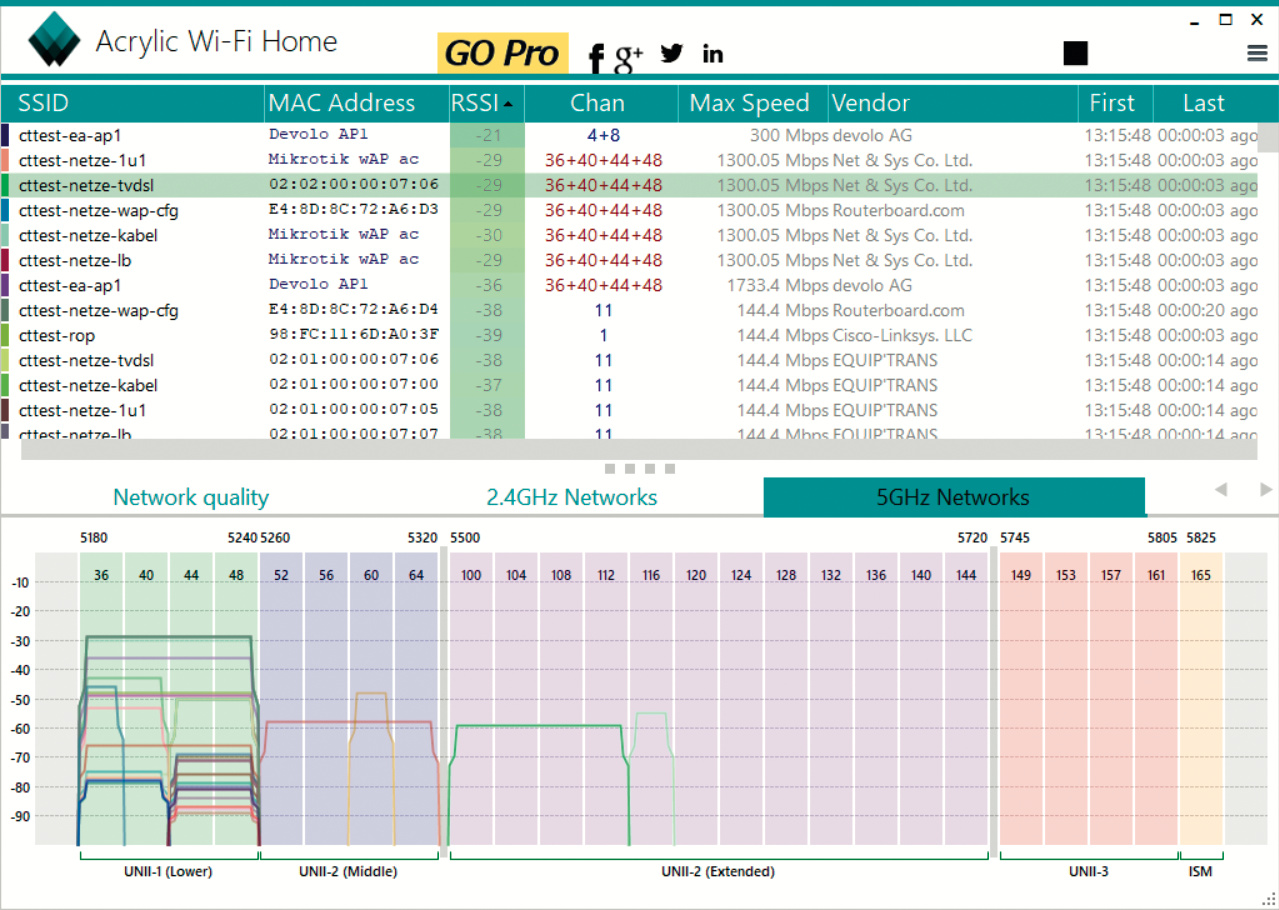Select the 5GHz Networks tab
The height and width of the screenshot is (910, 1279).
[x=954, y=497]
